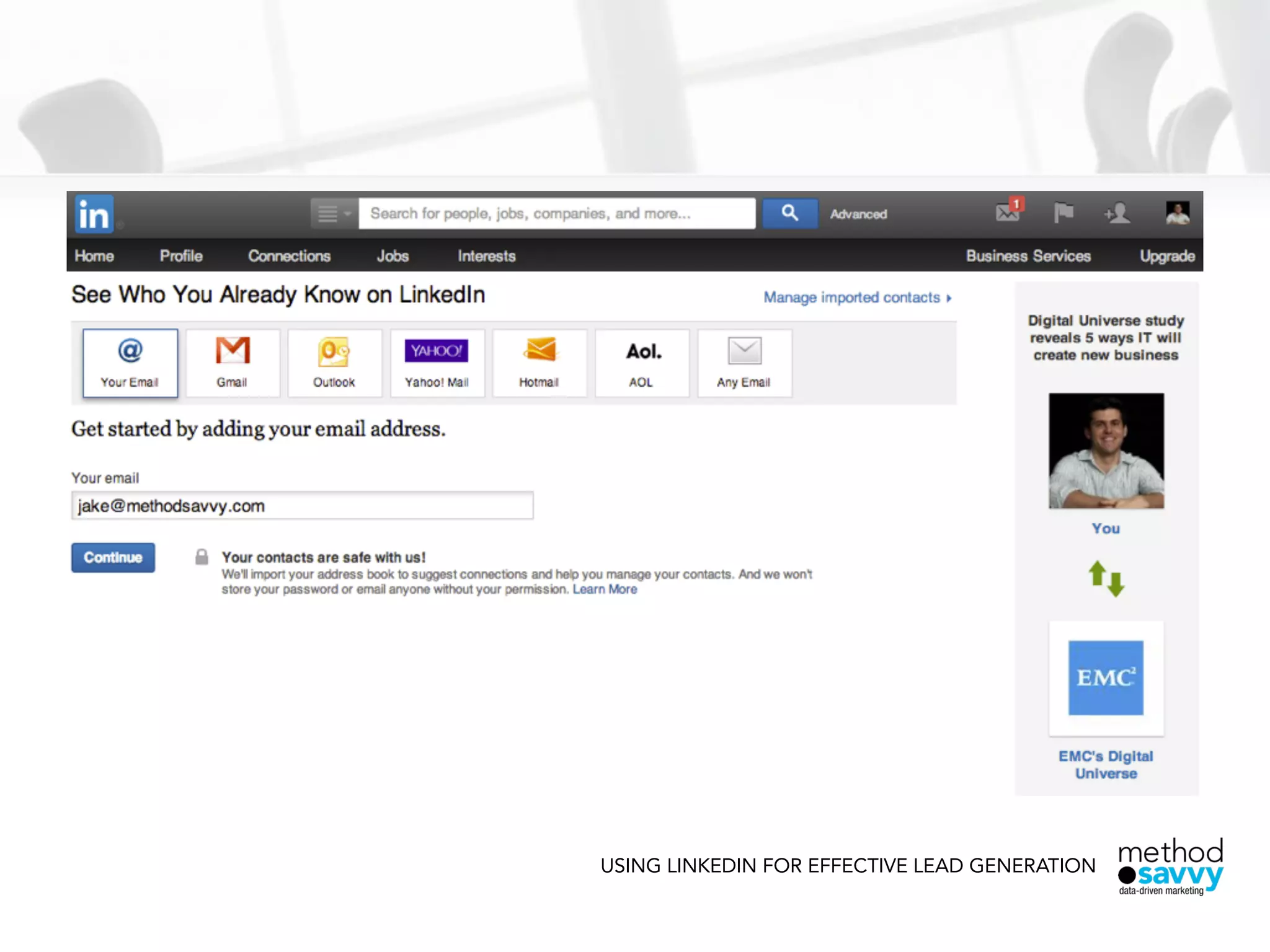Select the AOL provider tile
The image size is (1270, 952).
[x=642, y=363]
